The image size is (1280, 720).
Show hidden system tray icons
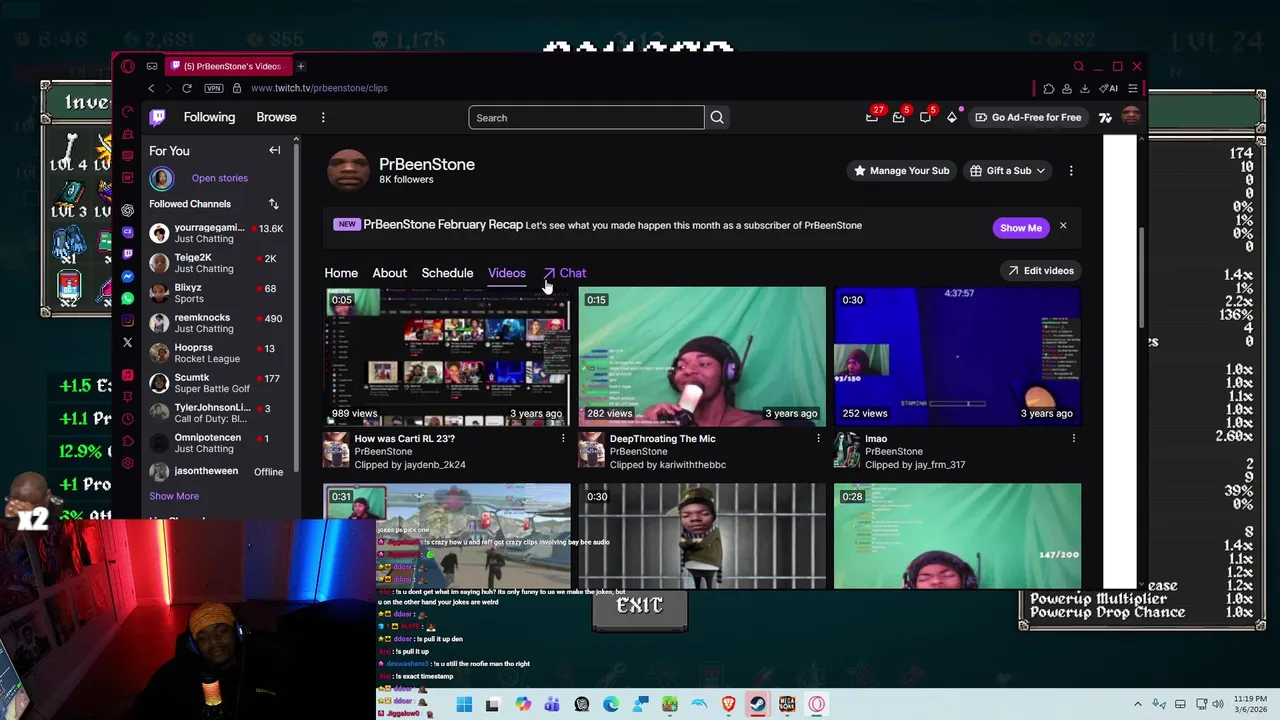click(1137, 704)
